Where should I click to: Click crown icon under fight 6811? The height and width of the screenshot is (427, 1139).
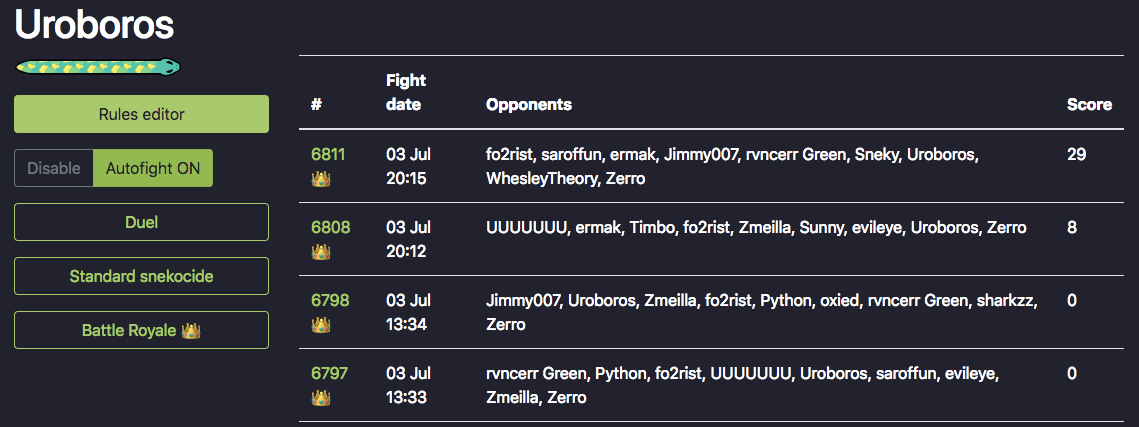tap(321, 179)
